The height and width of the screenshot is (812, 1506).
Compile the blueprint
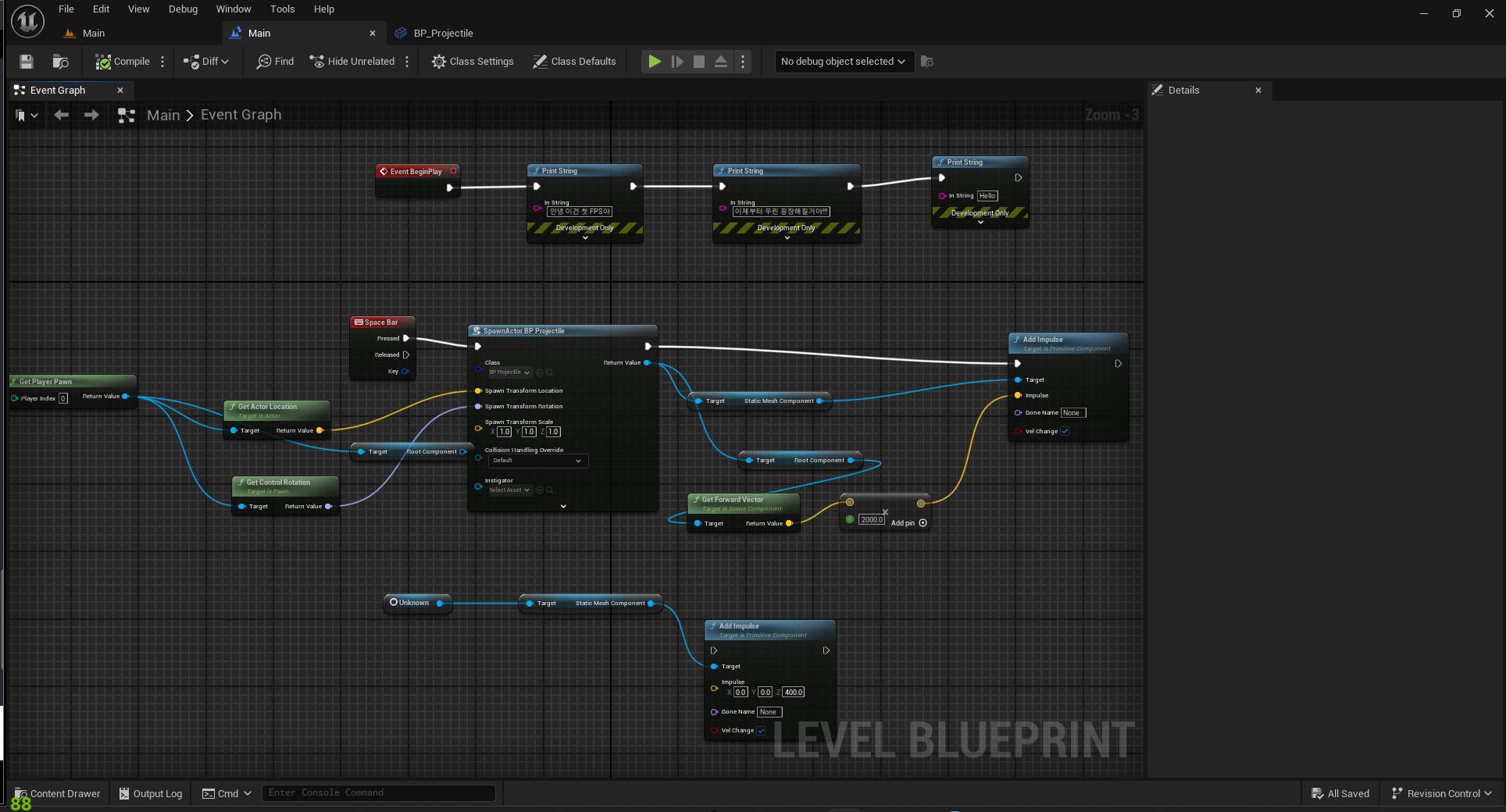[x=123, y=62]
